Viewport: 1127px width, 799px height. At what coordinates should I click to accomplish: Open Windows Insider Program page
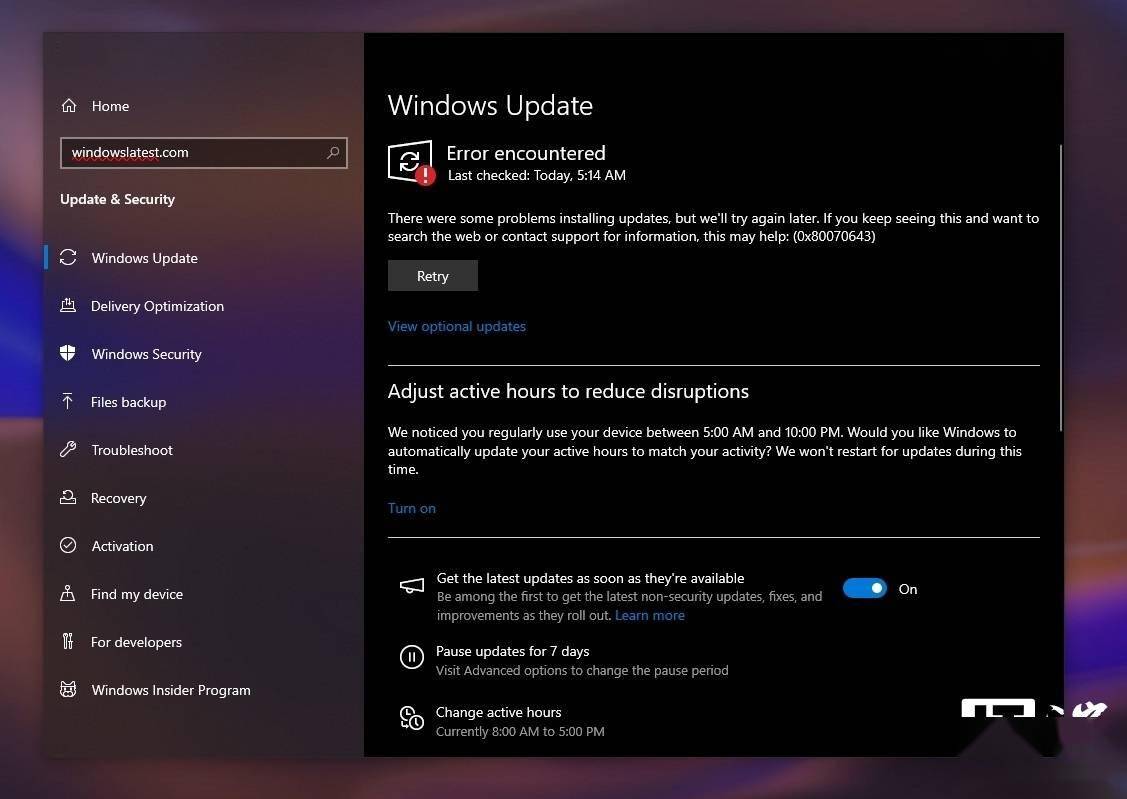tap(171, 690)
